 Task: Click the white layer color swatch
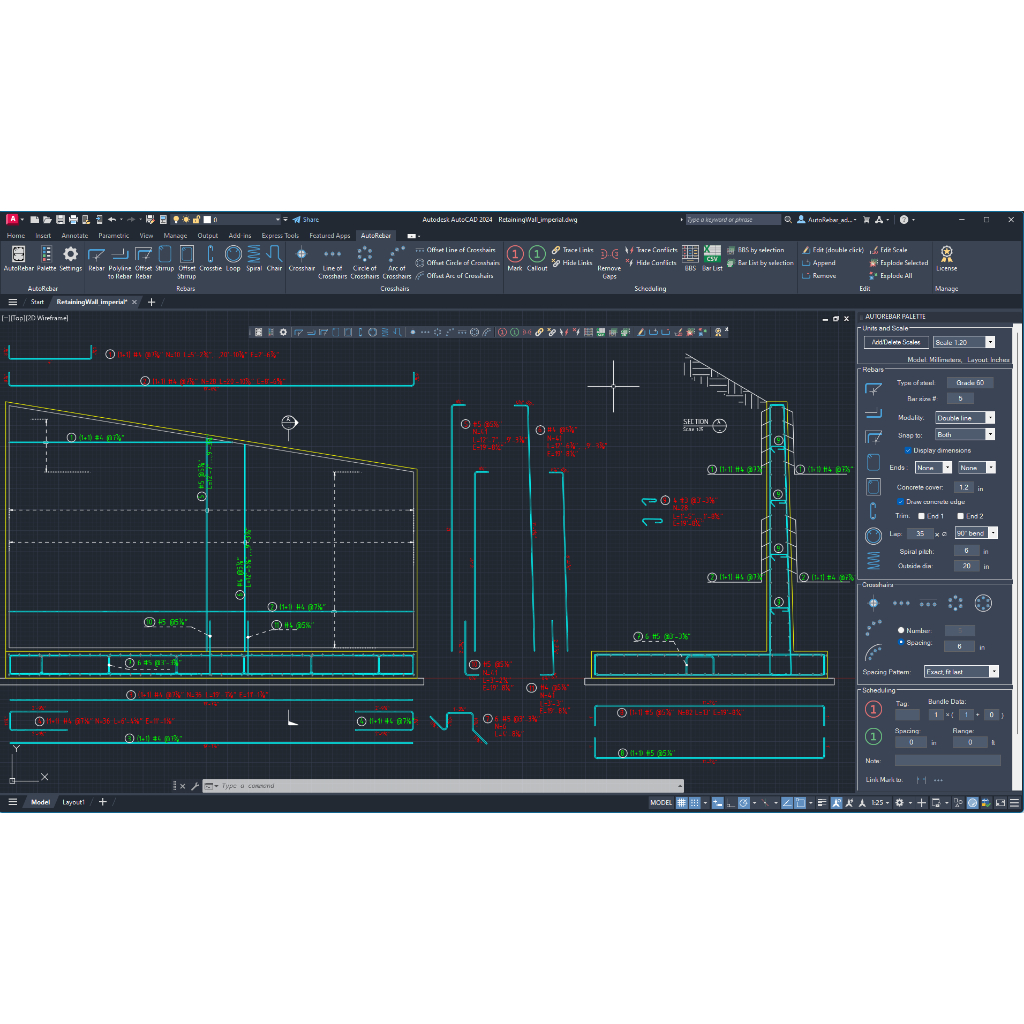point(207,219)
